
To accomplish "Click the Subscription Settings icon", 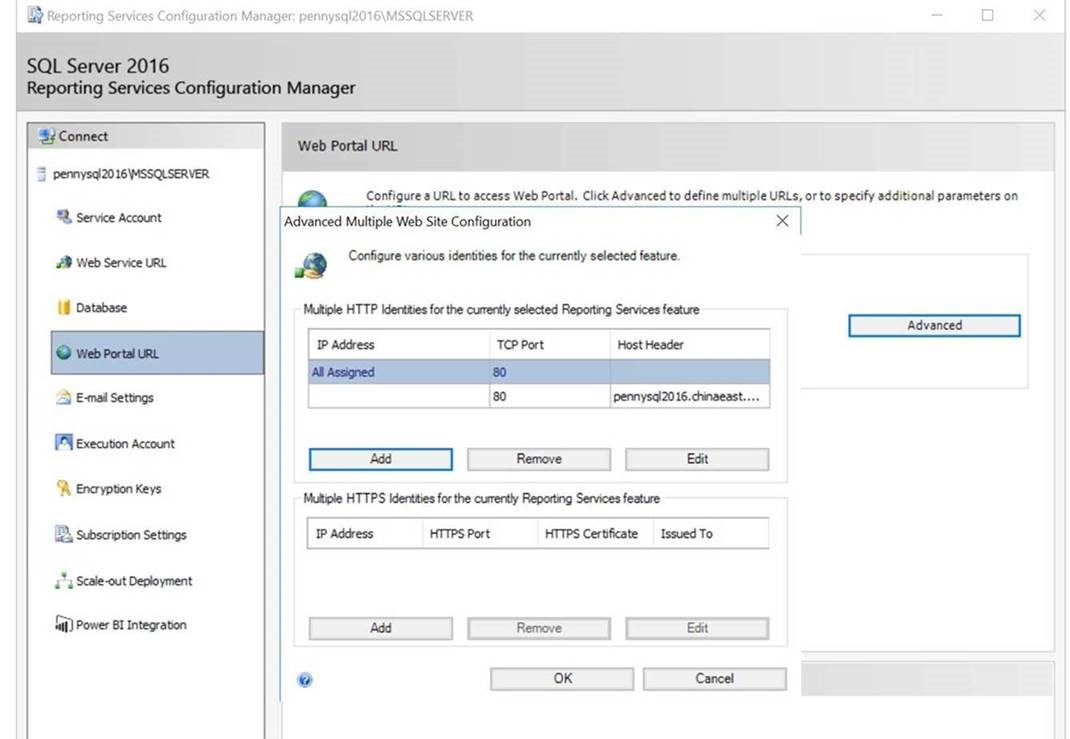I will coord(64,535).
